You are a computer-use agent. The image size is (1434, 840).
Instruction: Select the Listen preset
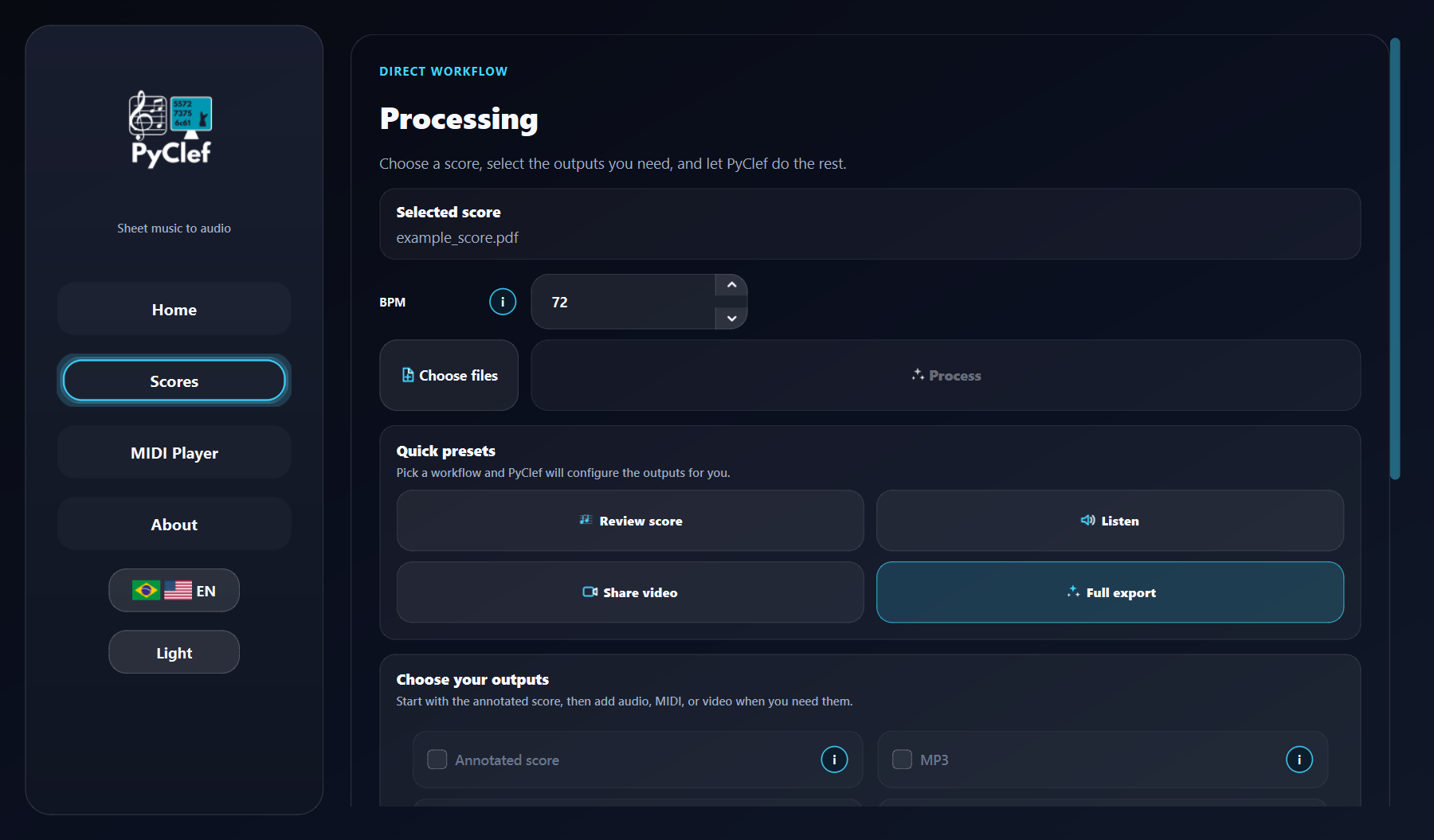click(1110, 521)
